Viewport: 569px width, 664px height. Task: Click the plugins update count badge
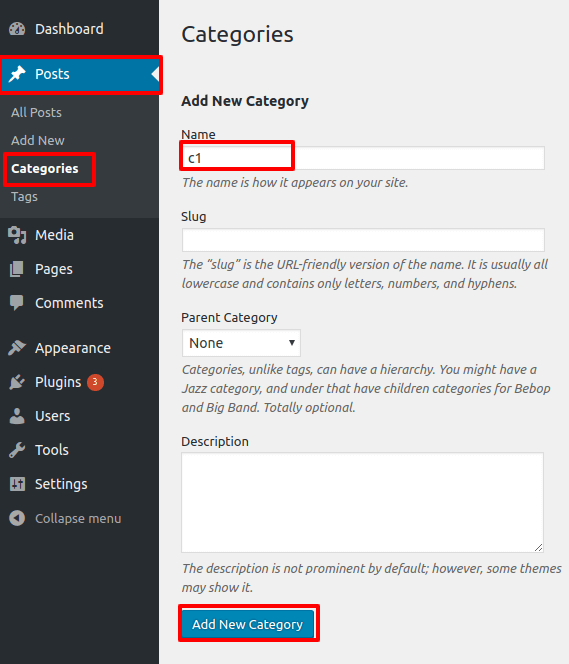(95, 382)
